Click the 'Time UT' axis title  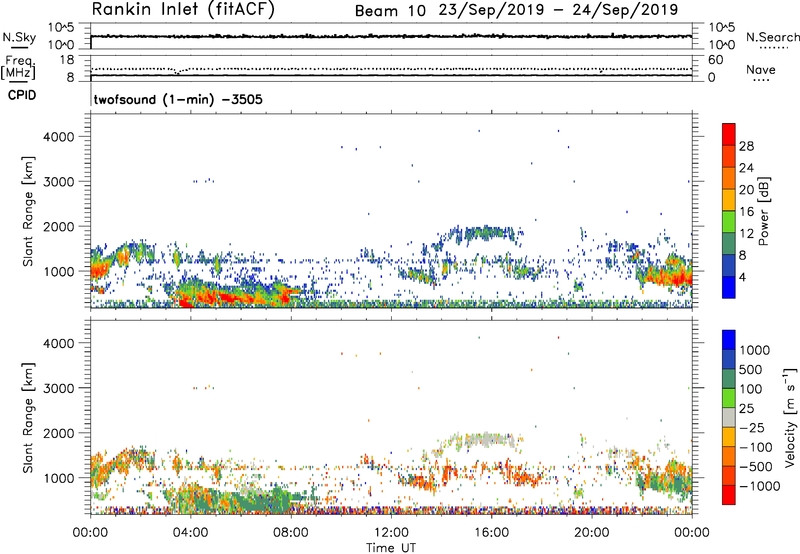391,548
